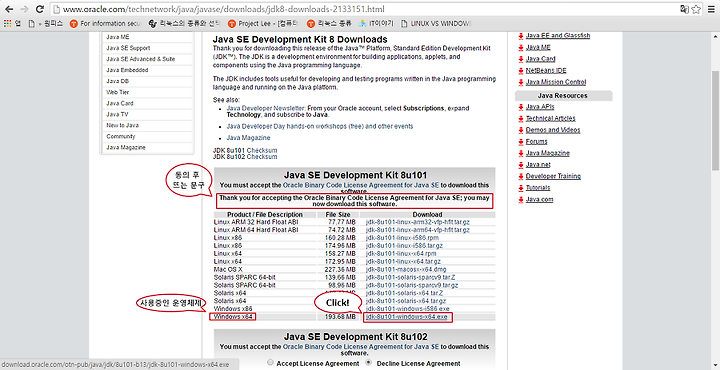Open the translate page icon in address bar

tap(685, 9)
